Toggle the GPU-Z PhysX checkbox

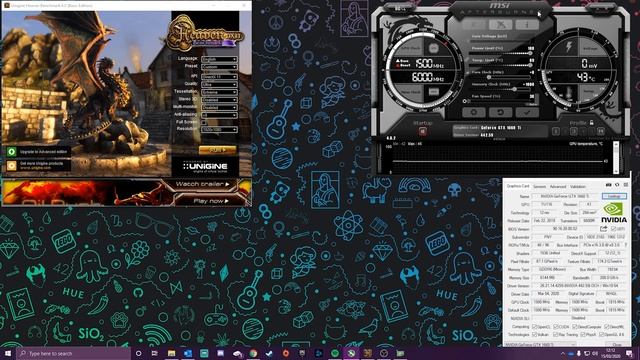click(x=583, y=334)
